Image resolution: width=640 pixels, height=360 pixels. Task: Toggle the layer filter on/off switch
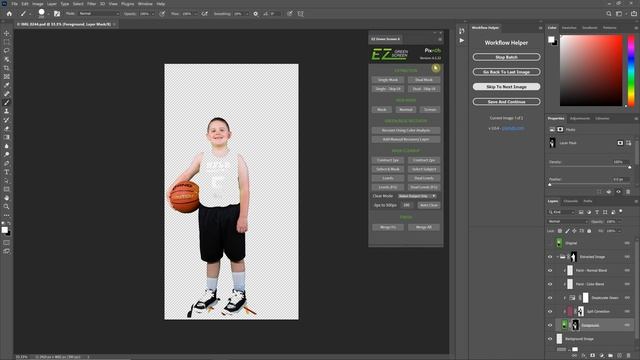(621, 211)
